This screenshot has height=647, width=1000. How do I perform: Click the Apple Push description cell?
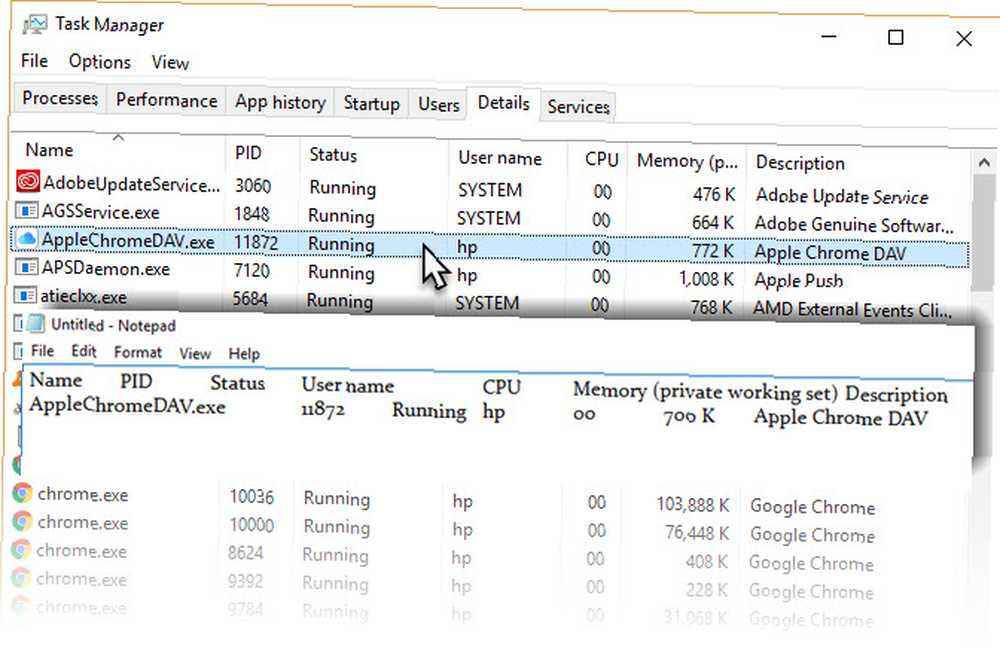click(x=798, y=280)
